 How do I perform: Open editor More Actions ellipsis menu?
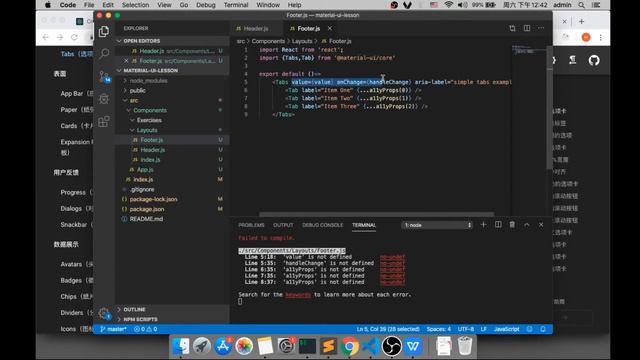pyautogui.click(x=541, y=28)
